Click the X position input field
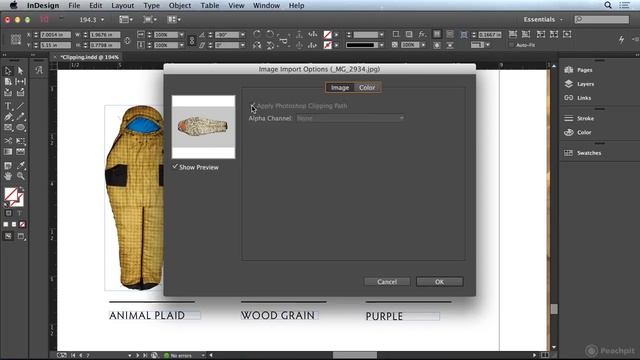This screenshot has width=640, height=360. pyautogui.click(x=56, y=35)
